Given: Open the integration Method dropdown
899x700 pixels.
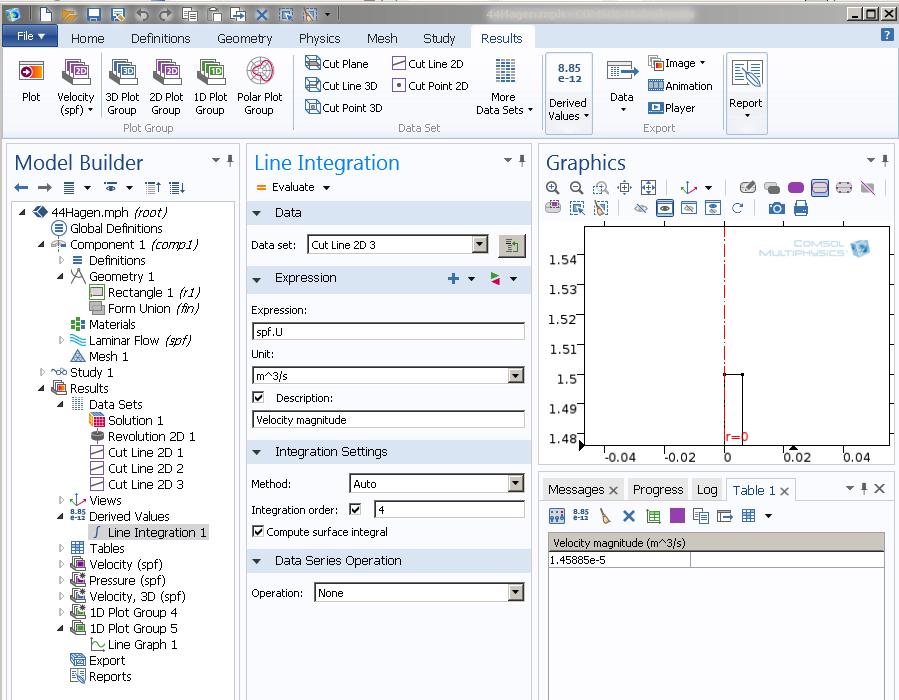Looking at the screenshot, I should point(516,484).
